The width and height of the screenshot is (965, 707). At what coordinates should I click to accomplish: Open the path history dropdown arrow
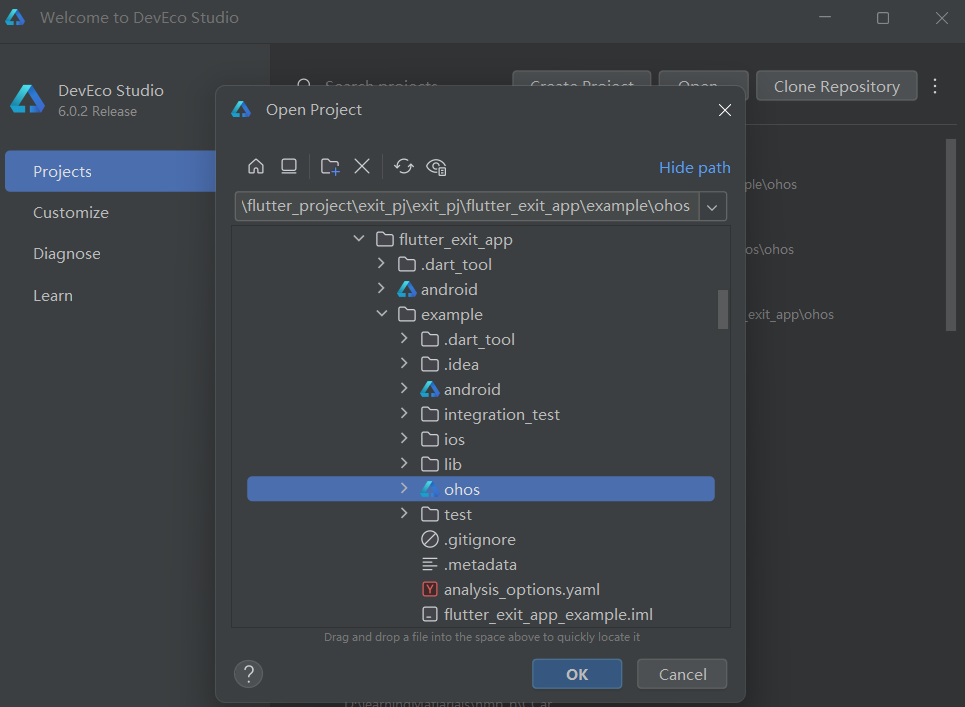712,207
